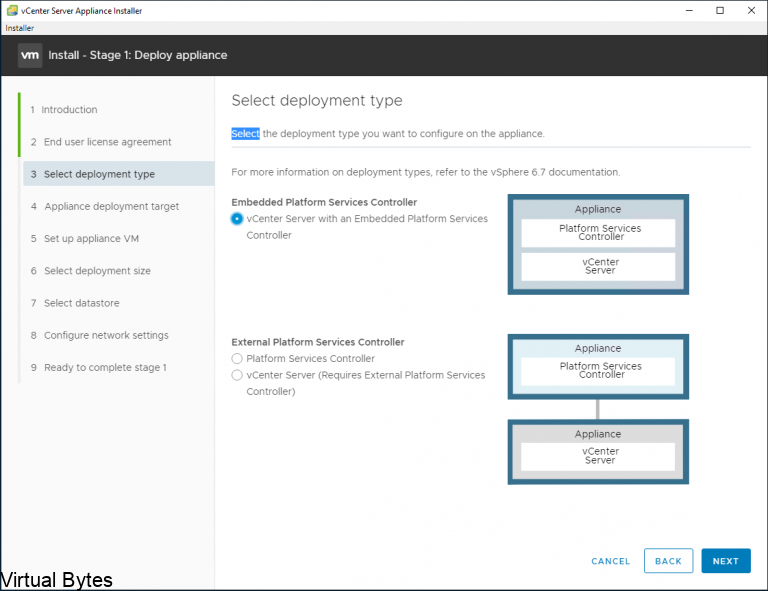Click the Select deployment type heading
Screen dimensions: 768x591
(317, 100)
